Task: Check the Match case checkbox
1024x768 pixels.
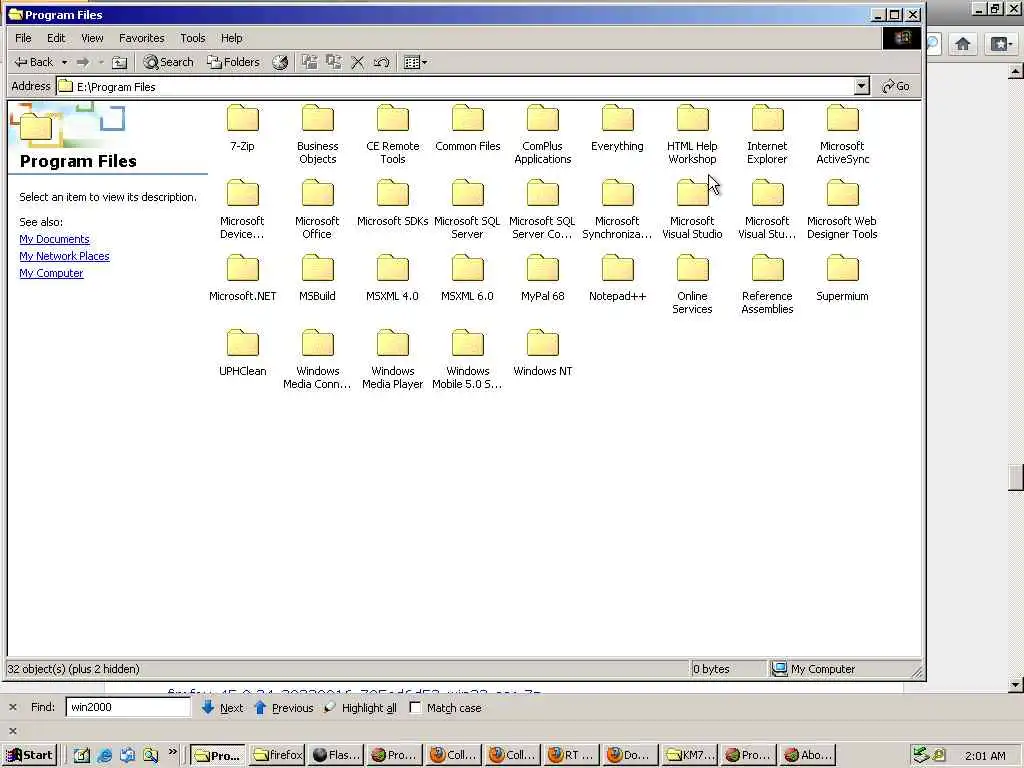Action: (x=415, y=707)
